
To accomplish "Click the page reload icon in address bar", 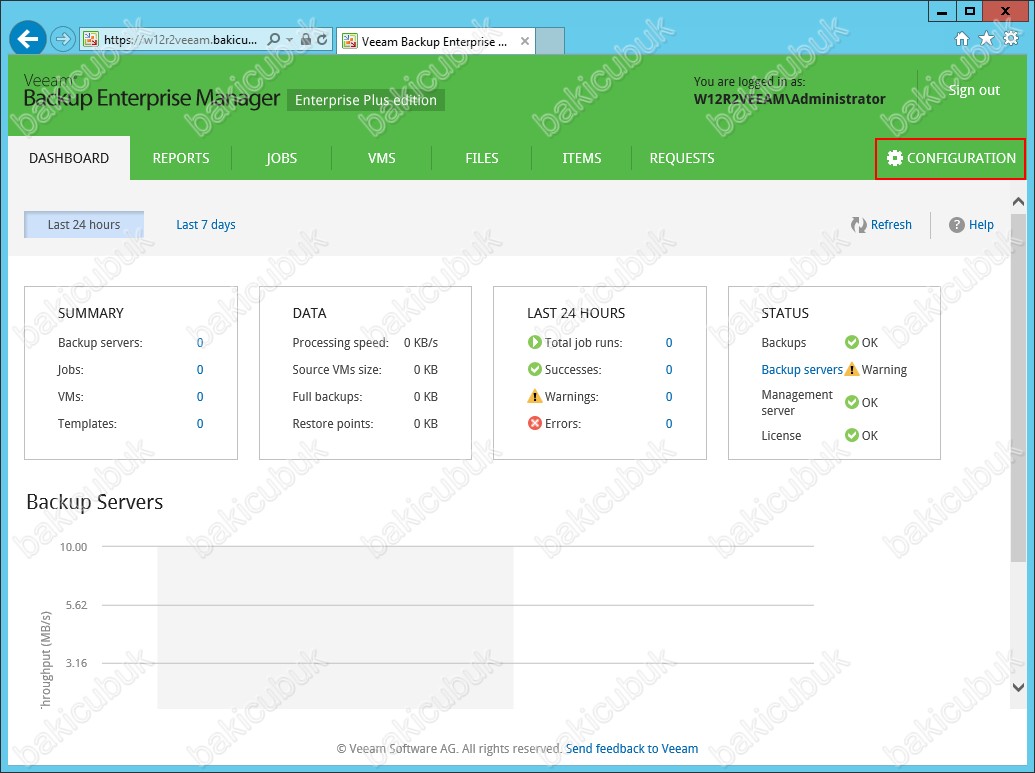I will [322, 40].
